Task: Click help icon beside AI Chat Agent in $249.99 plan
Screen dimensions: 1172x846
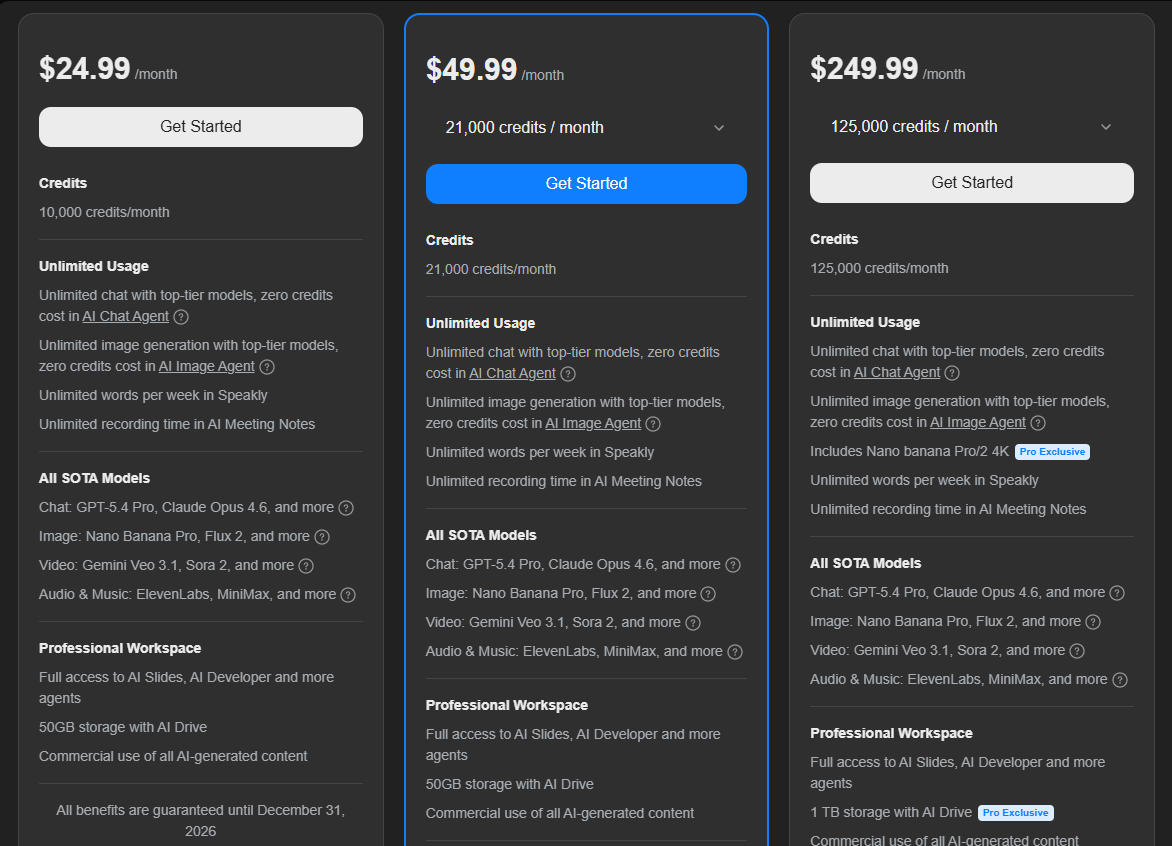Action: (952, 373)
